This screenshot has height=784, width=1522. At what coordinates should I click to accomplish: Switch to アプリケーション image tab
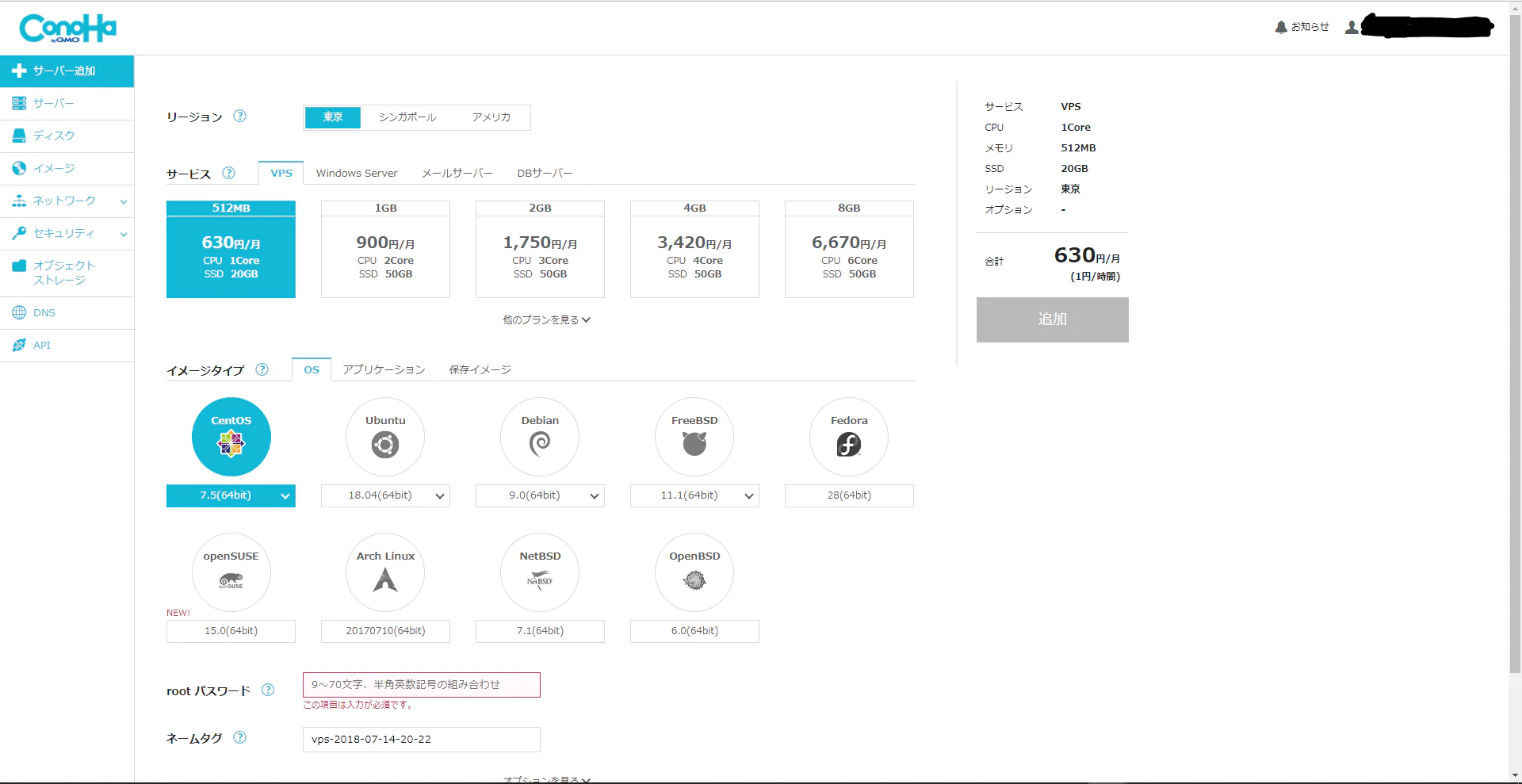(x=384, y=370)
